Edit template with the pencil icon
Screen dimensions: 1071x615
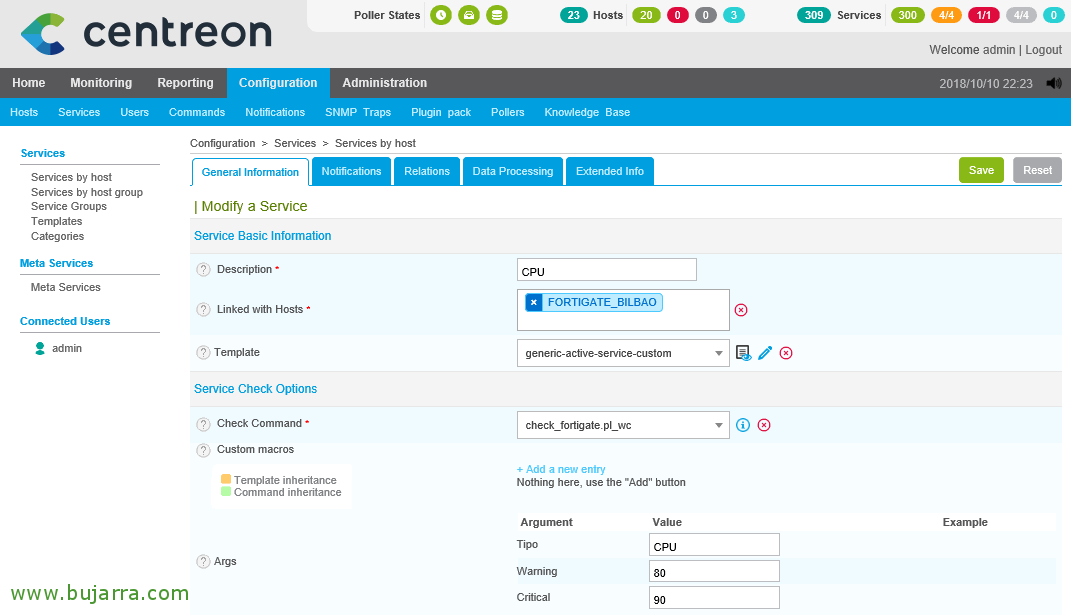tap(765, 353)
